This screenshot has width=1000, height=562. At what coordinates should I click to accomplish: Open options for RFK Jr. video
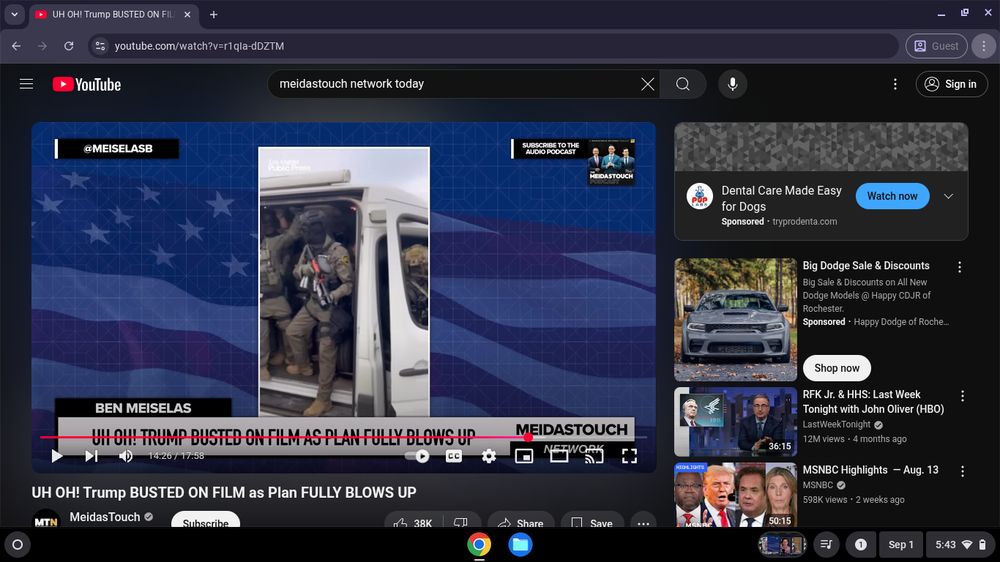coord(962,396)
